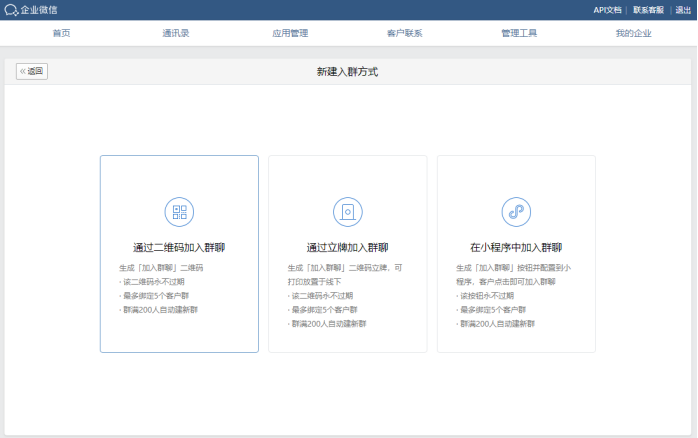This screenshot has width=698, height=438.
Task: Open the 通讯录 tab
Action: click(176, 33)
